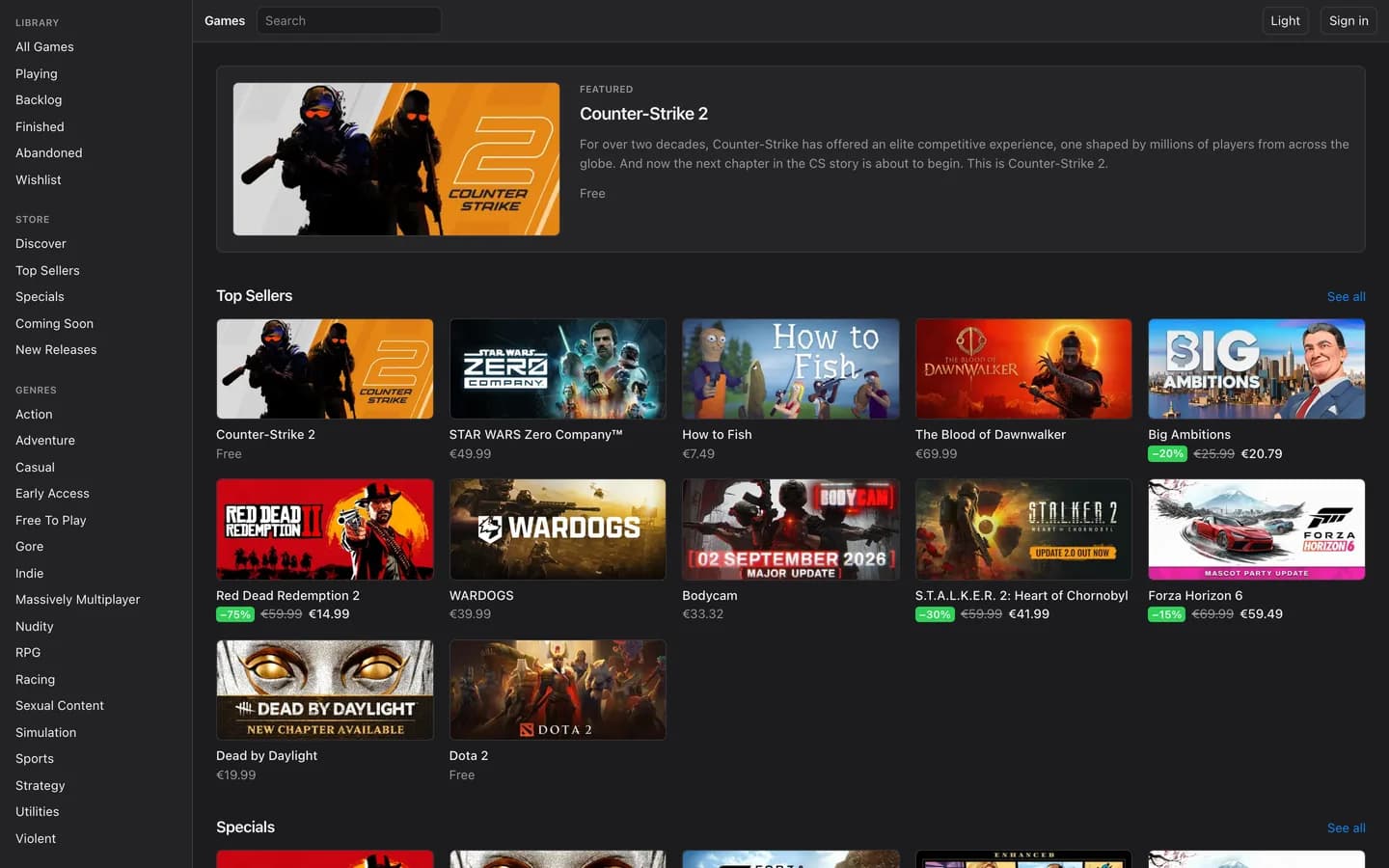Open the Forza Horizon 6 artwork in Top Sellers
The height and width of the screenshot is (868, 1389).
tap(1256, 529)
